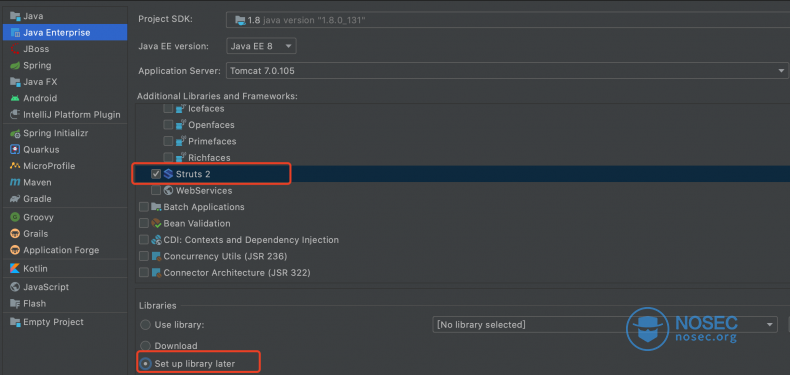Click the Bean Validation icon
Screen dimensions: 790x375
point(156,223)
